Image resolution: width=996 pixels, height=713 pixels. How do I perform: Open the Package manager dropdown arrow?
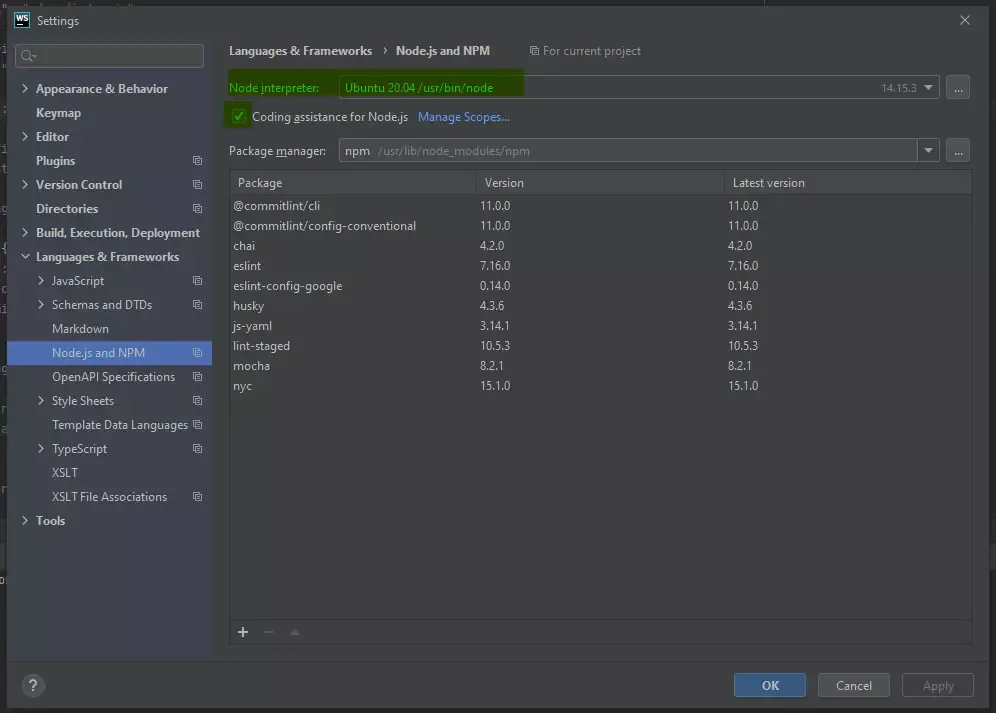928,151
